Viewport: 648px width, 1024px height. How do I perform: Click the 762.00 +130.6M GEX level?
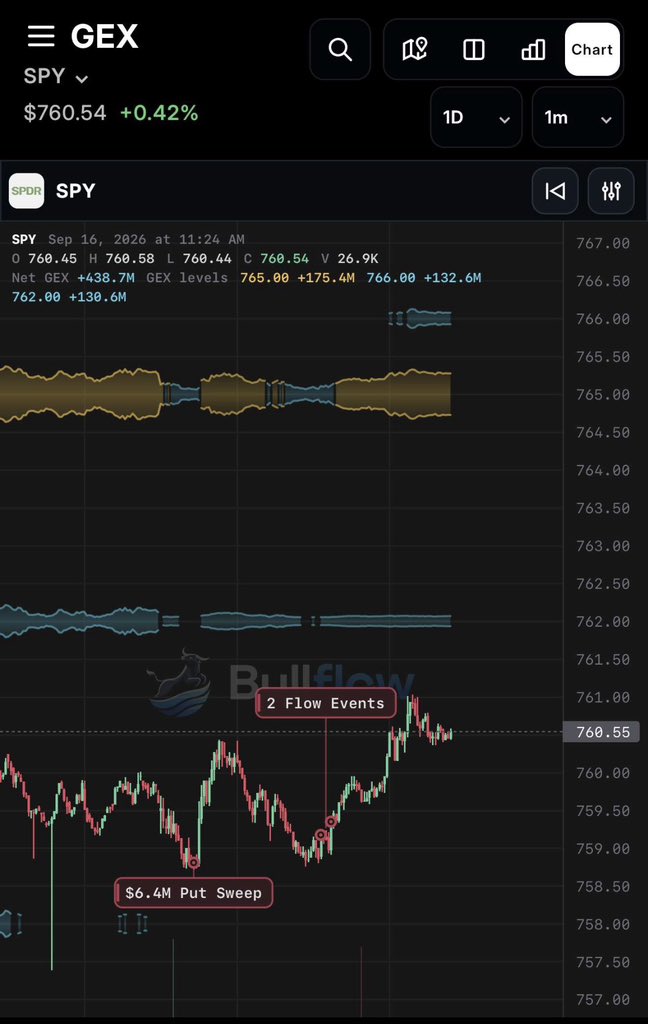coord(69,296)
